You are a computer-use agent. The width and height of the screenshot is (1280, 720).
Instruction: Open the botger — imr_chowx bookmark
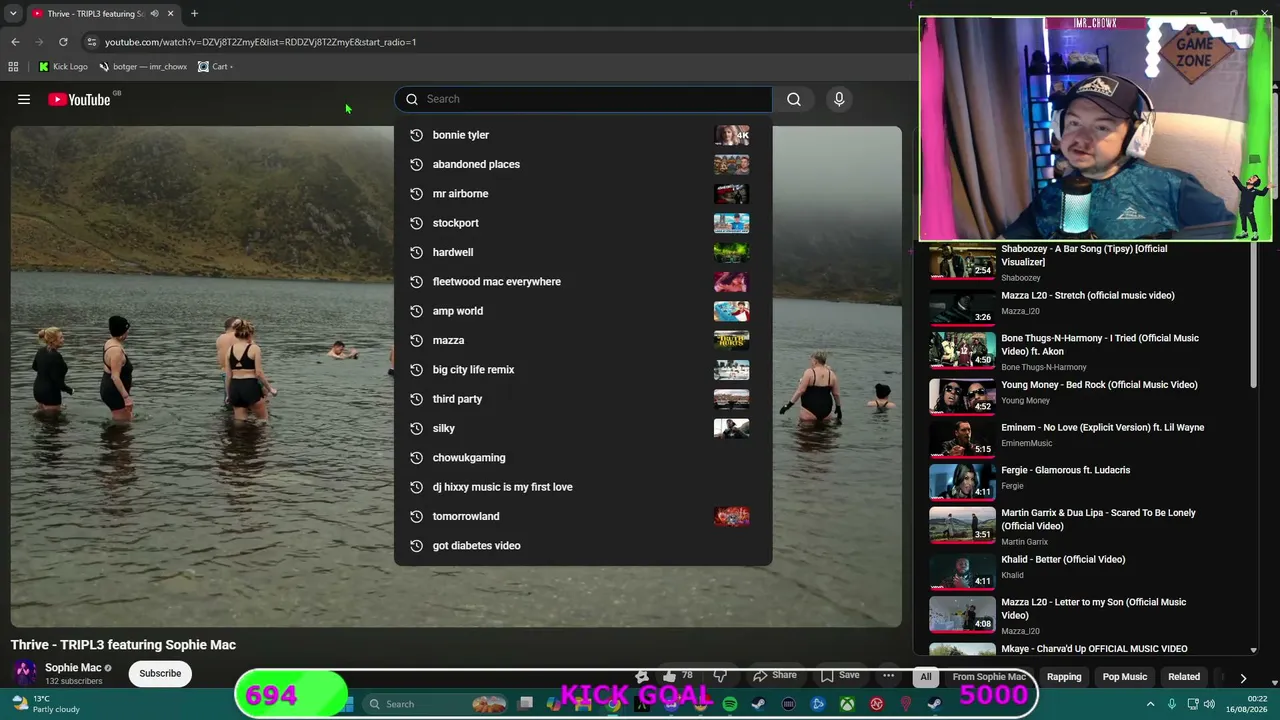point(143,67)
